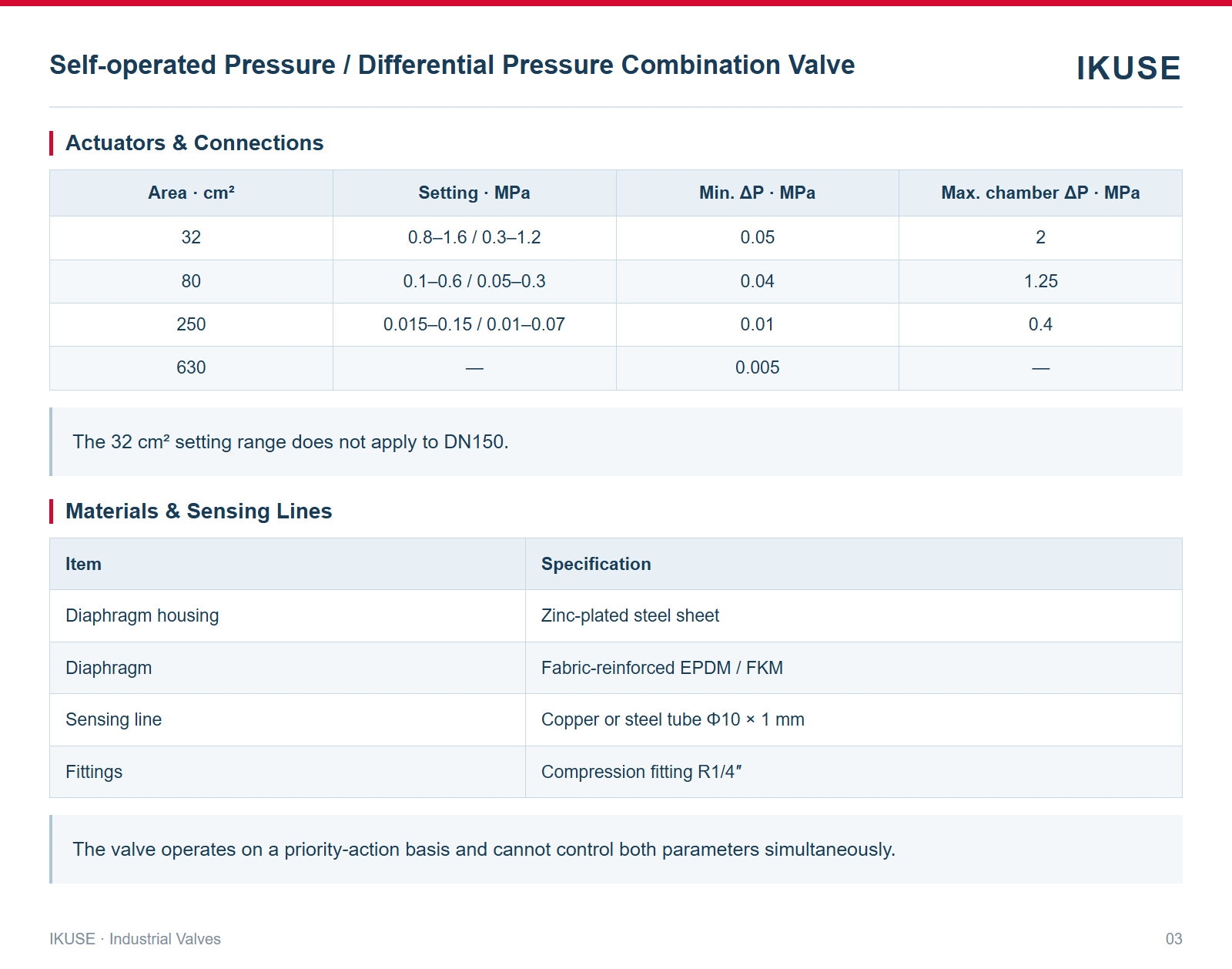Select the area value 80 cell
Viewport: 1232px width, 969px height.
coord(191,281)
